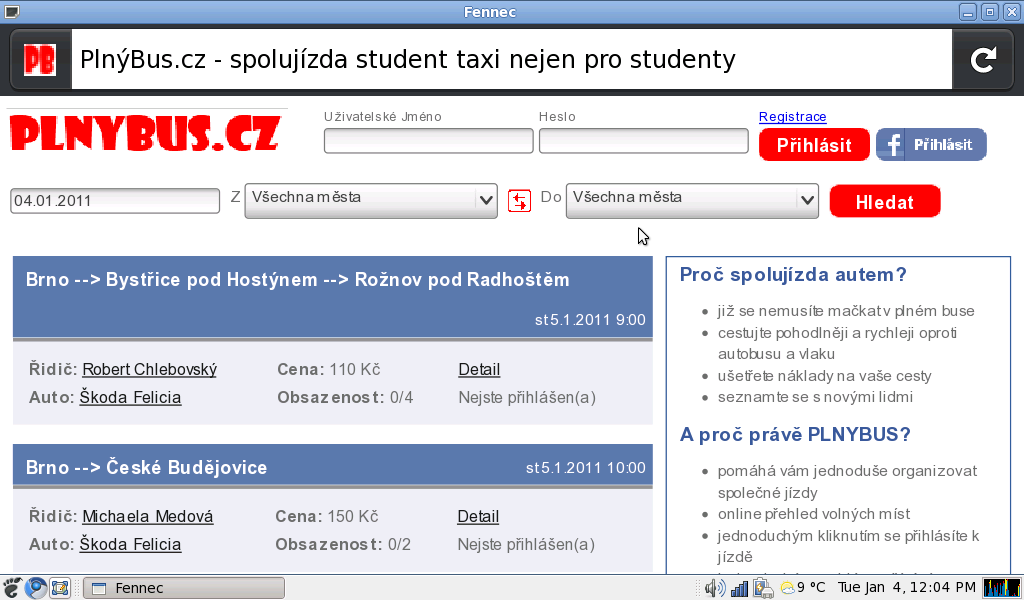Reload the page with the refresh icon

click(x=983, y=60)
